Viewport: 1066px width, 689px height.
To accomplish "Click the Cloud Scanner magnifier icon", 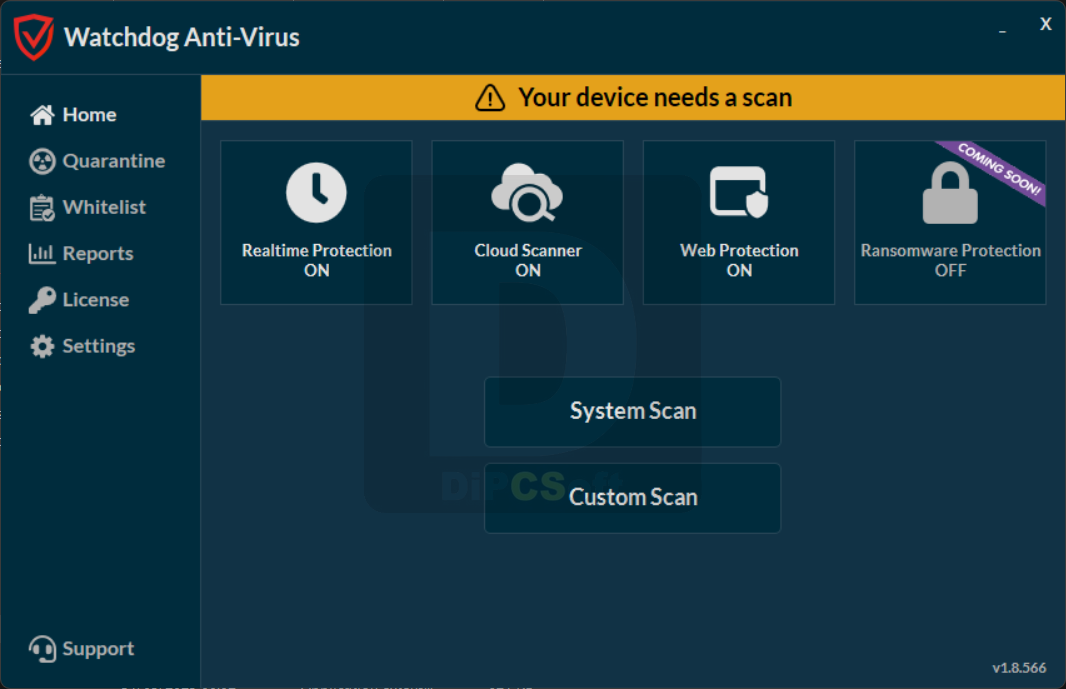I will coord(528,192).
